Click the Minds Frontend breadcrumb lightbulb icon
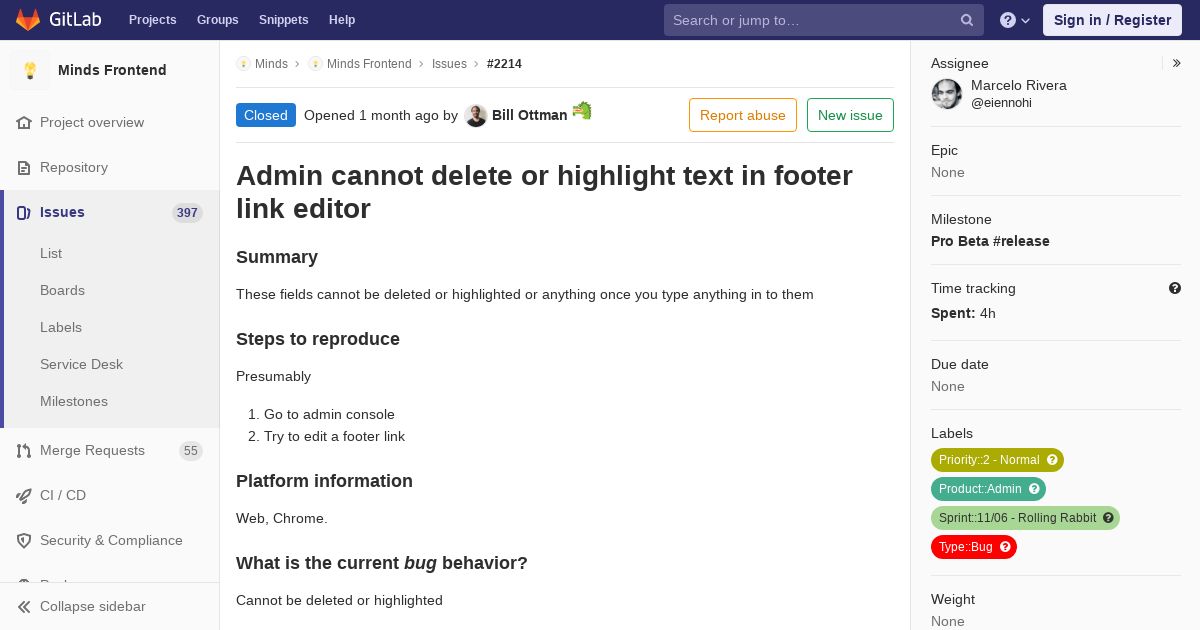Image resolution: width=1200 pixels, height=630 pixels. [x=315, y=63]
